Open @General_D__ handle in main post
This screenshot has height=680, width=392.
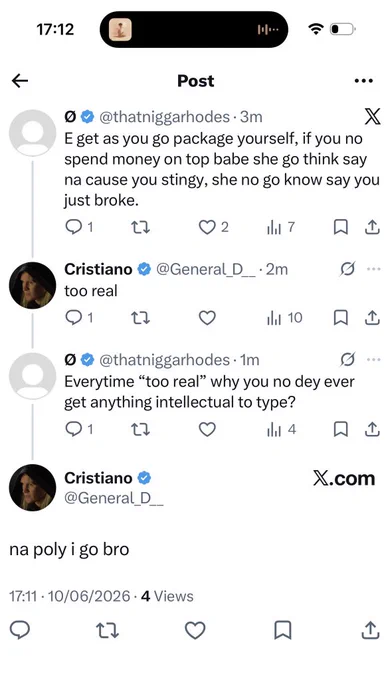click(x=114, y=498)
